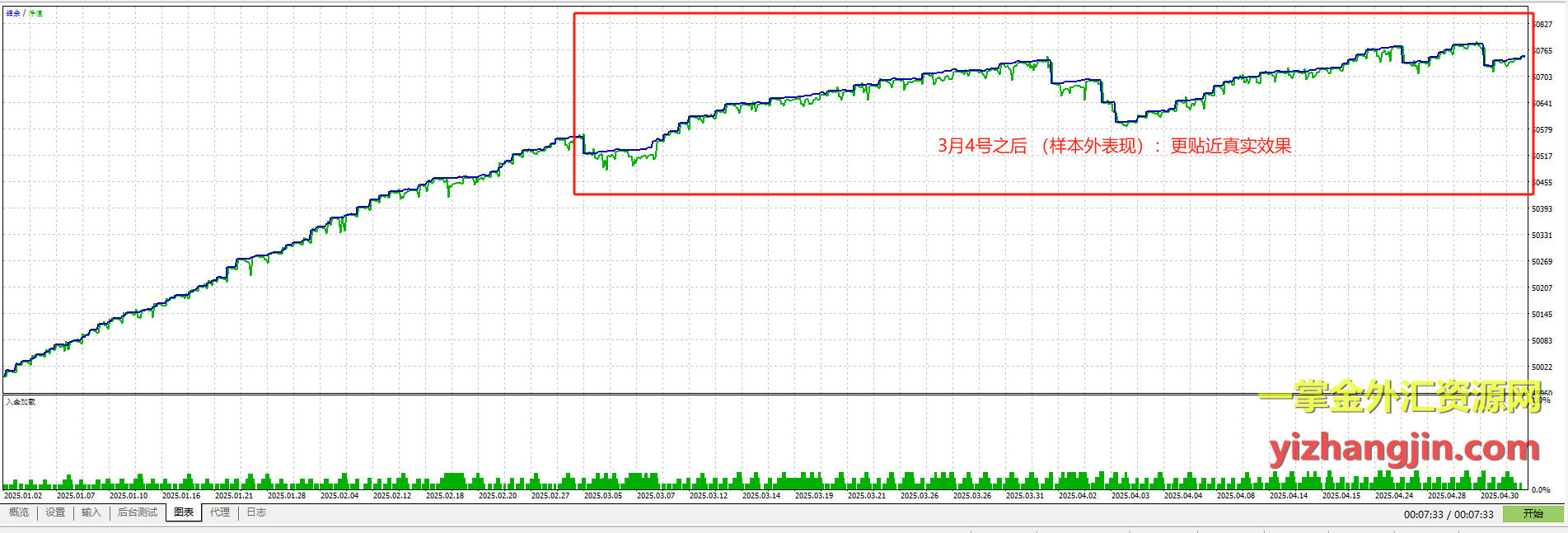The image size is (1568, 533).
Task: Switch to the 概览 tab
Action: (19, 512)
